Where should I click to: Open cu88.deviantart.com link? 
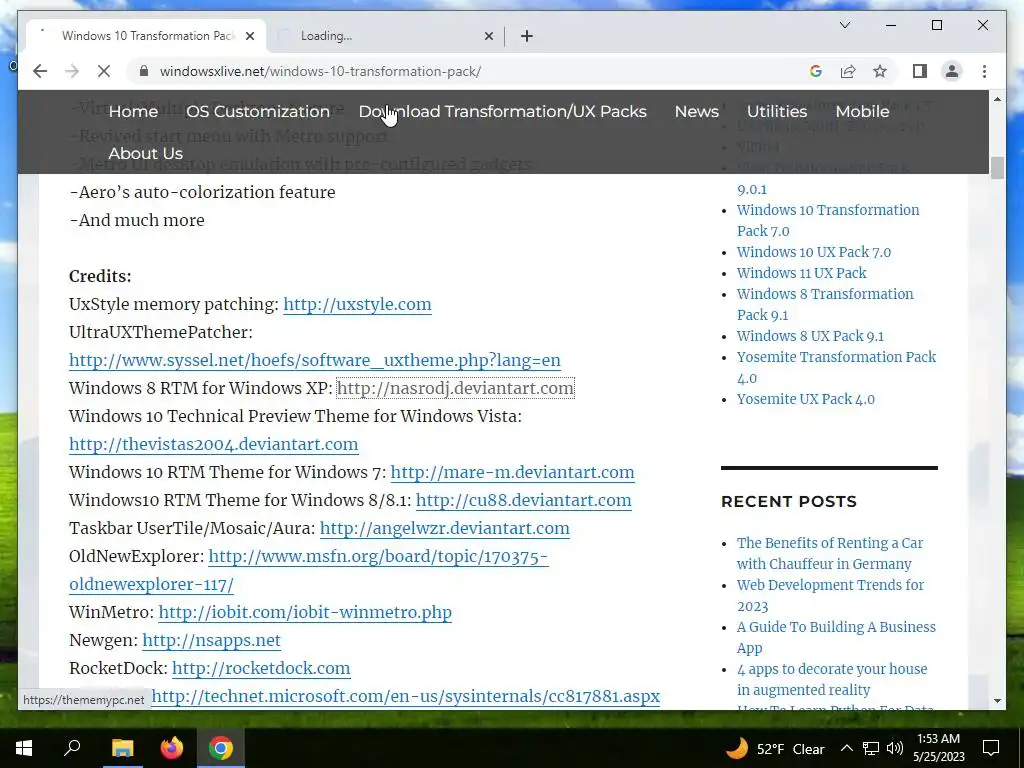(x=523, y=500)
